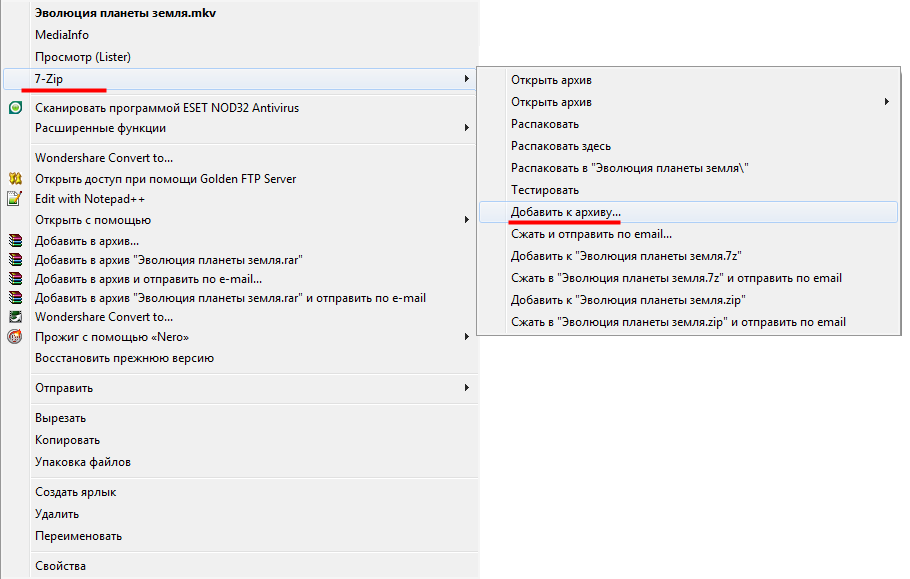This screenshot has width=910, height=579.
Task: Choose Распаковать в "Эволюция планеты земля\"
Action: (630, 168)
